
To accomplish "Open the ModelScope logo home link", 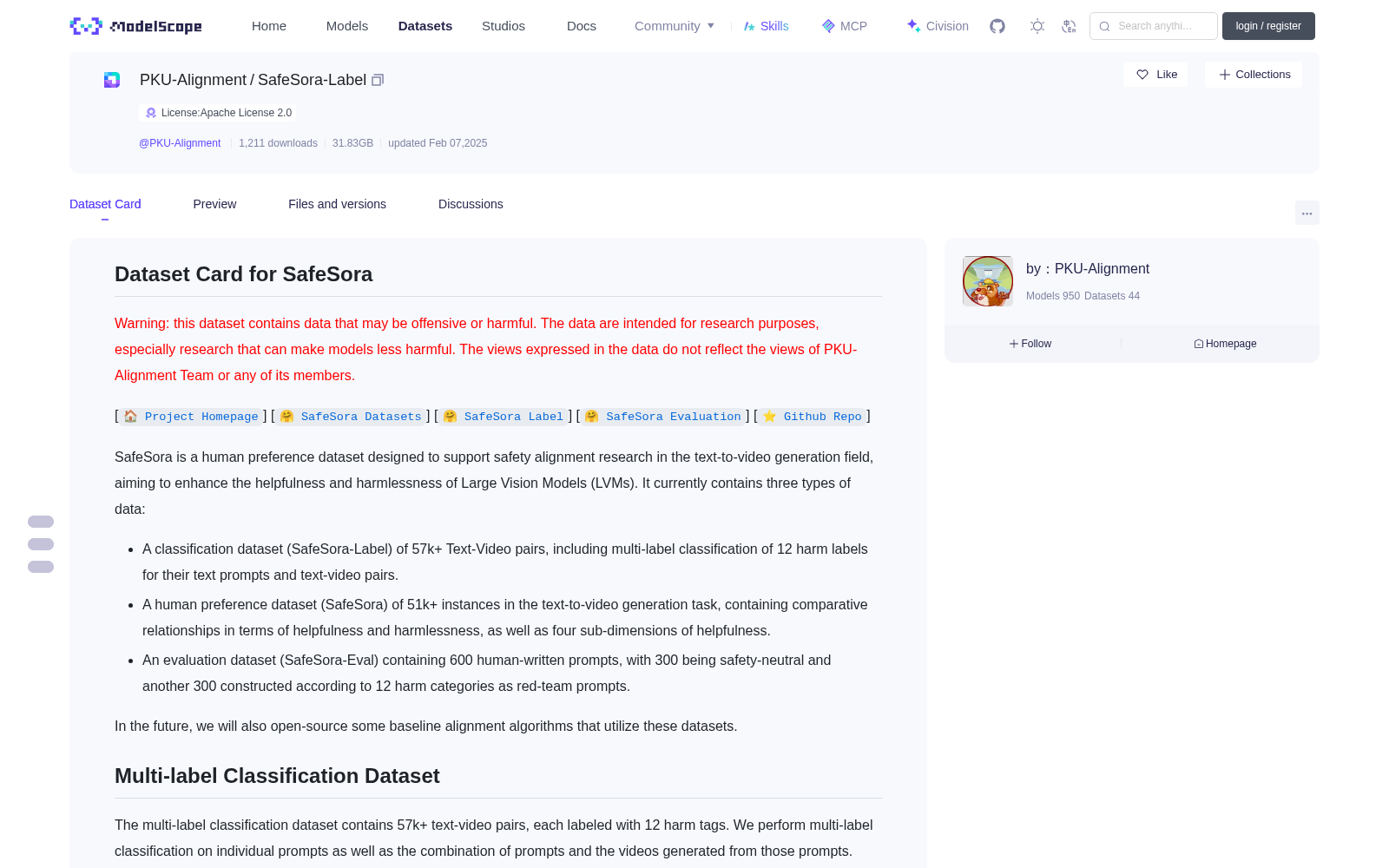I will tap(136, 26).
